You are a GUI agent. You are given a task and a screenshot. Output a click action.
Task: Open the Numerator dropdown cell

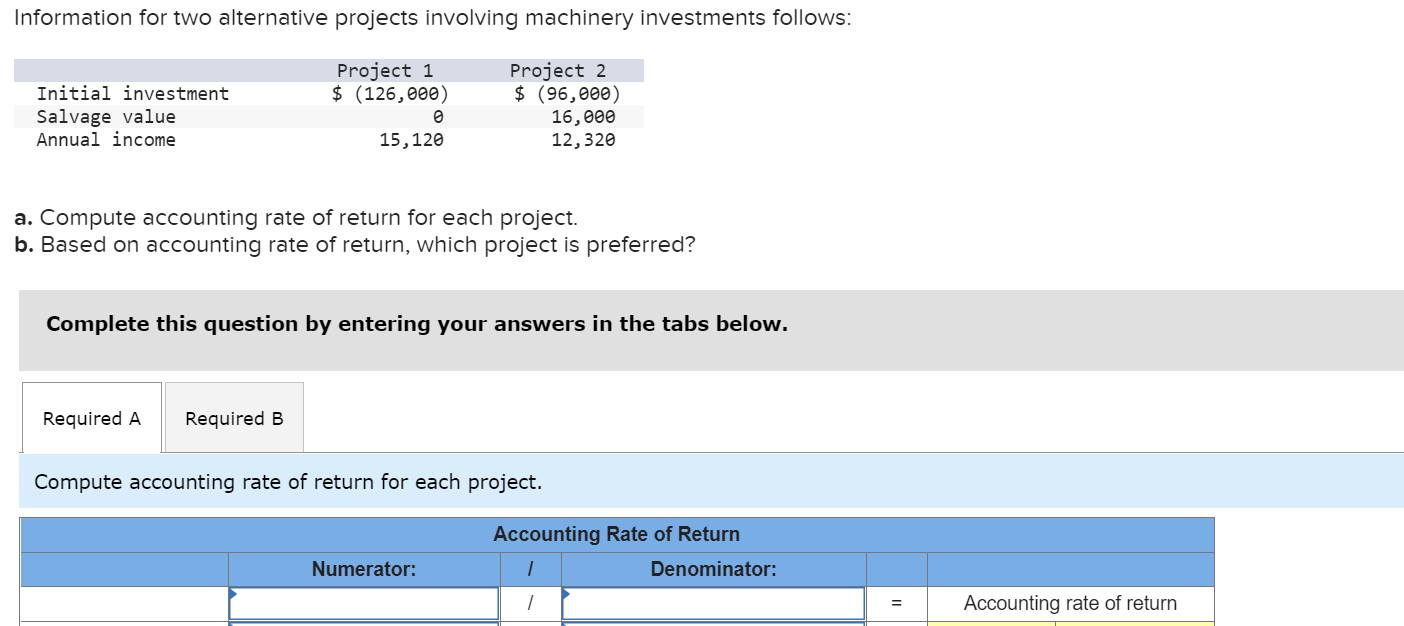(364, 603)
